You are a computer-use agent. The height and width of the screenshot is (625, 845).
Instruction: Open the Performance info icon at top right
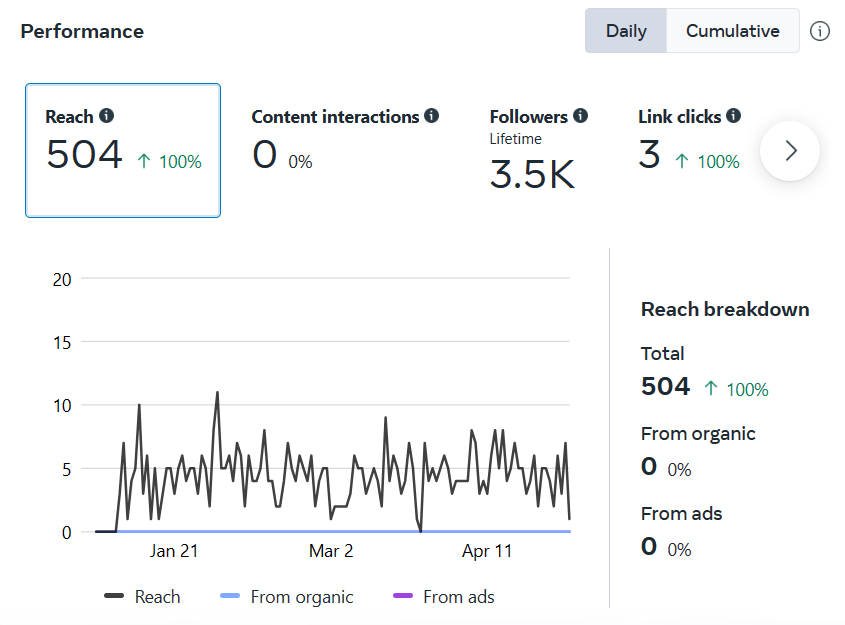tap(820, 31)
